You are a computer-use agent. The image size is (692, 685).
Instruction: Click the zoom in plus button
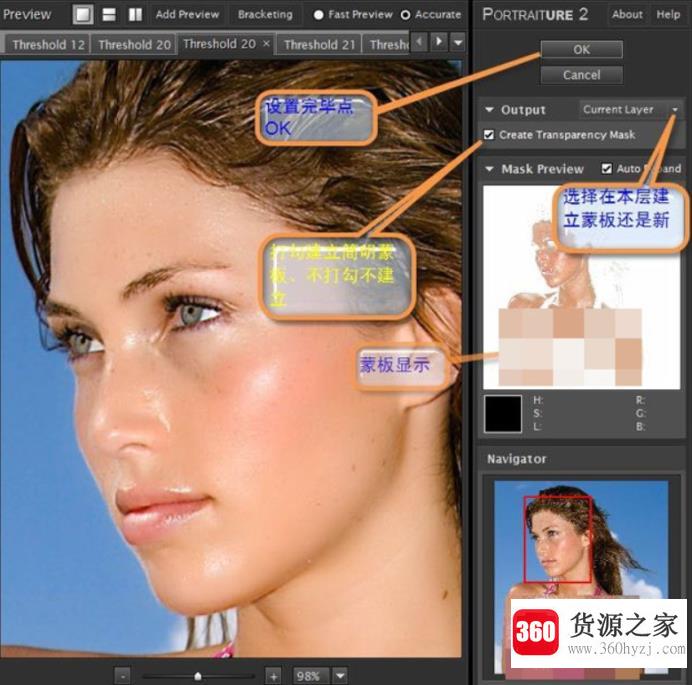[273, 676]
